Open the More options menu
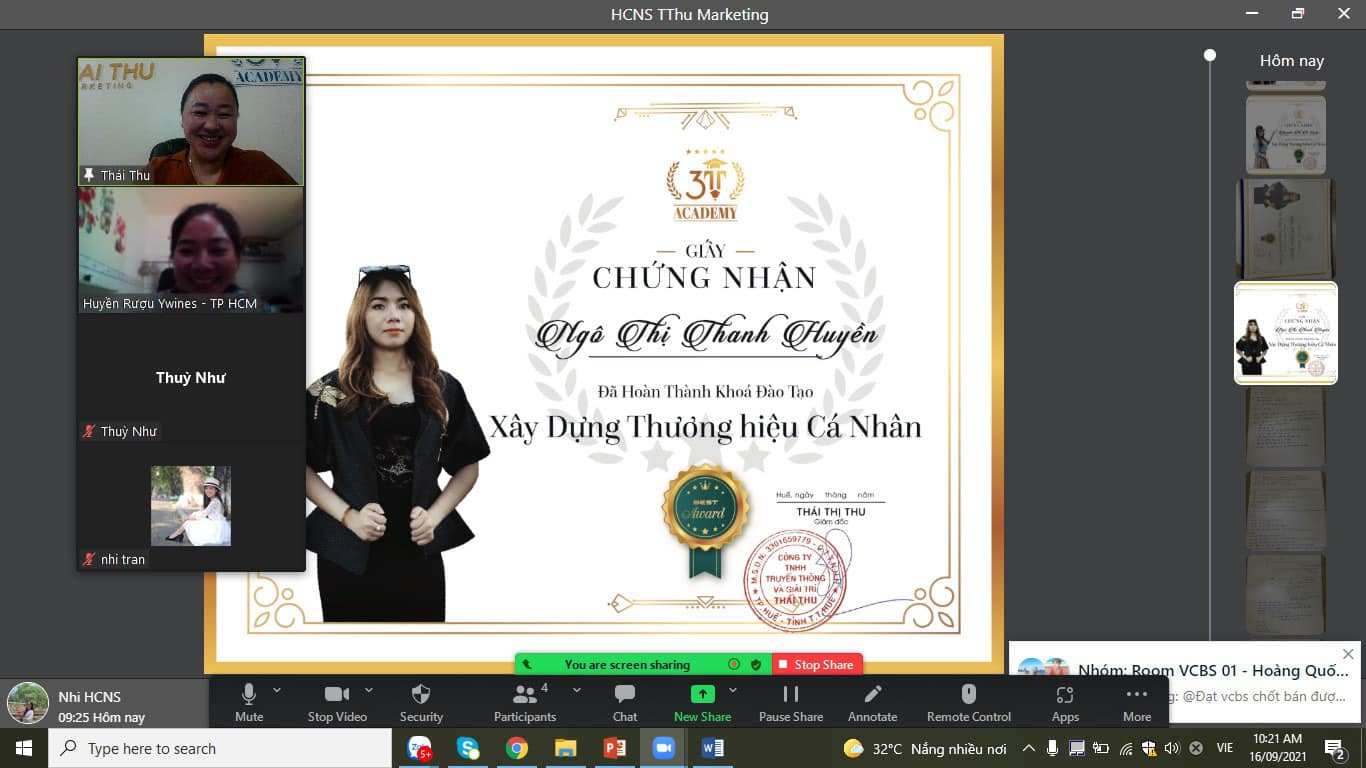 click(x=1137, y=702)
